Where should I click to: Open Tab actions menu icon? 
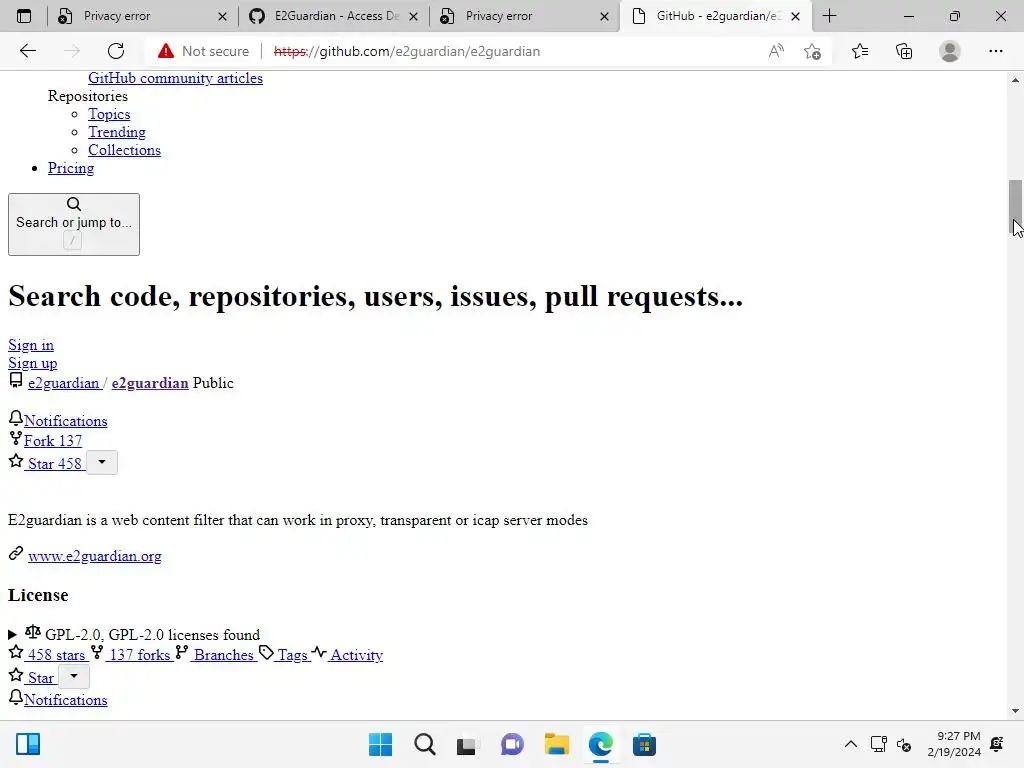tap(24, 16)
